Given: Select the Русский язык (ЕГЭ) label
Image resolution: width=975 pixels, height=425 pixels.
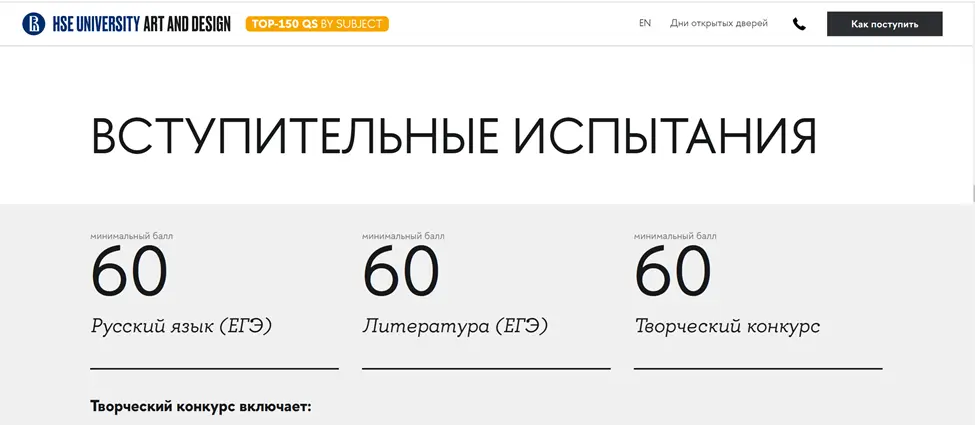Looking at the screenshot, I should tap(181, 326).
